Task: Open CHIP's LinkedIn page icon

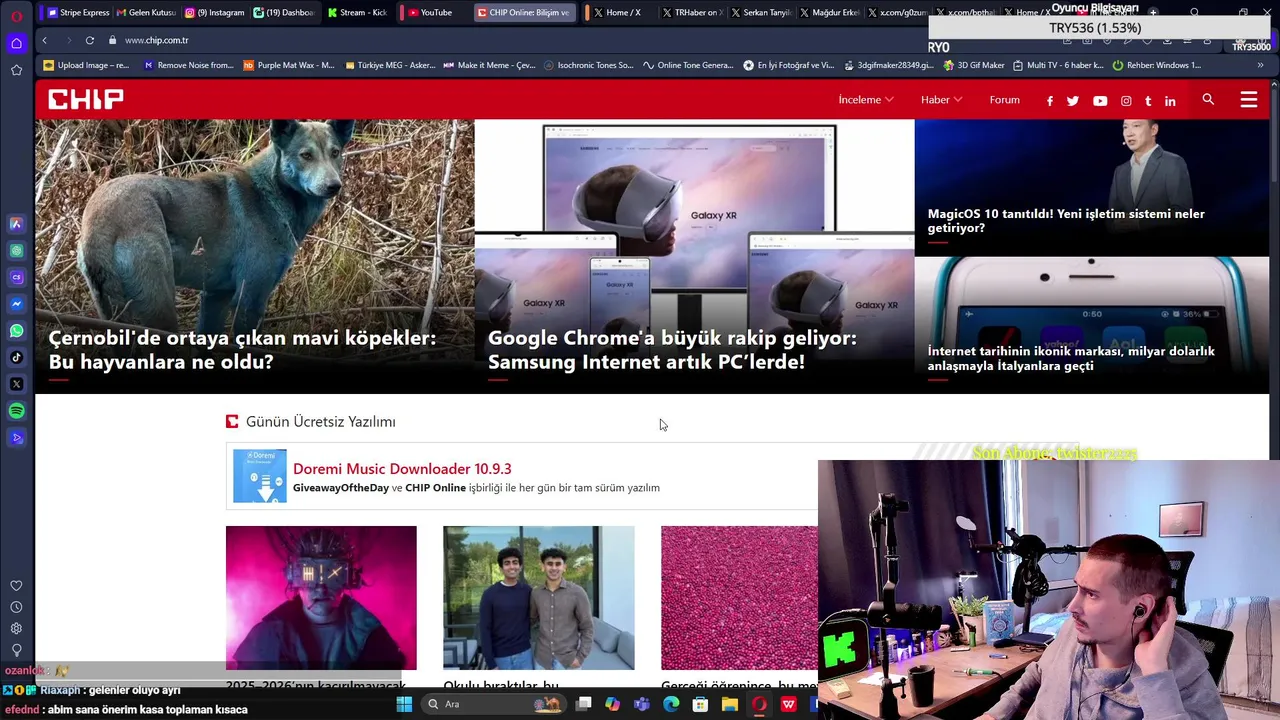Action: pyautogui.click(x=1170, y=101)
